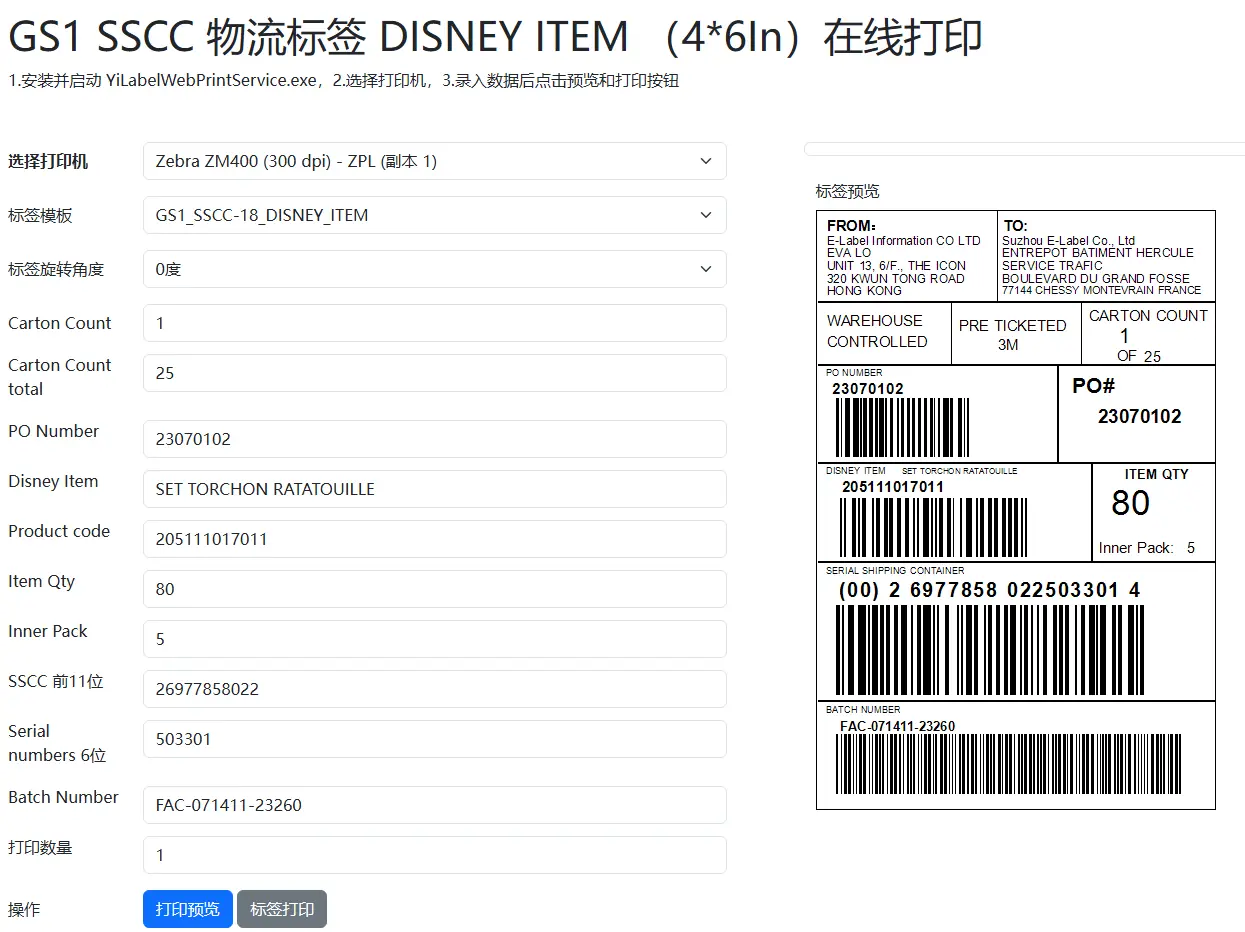Focus the Batch Number input field
The image size is (1245, 932).
click(434, 805)
